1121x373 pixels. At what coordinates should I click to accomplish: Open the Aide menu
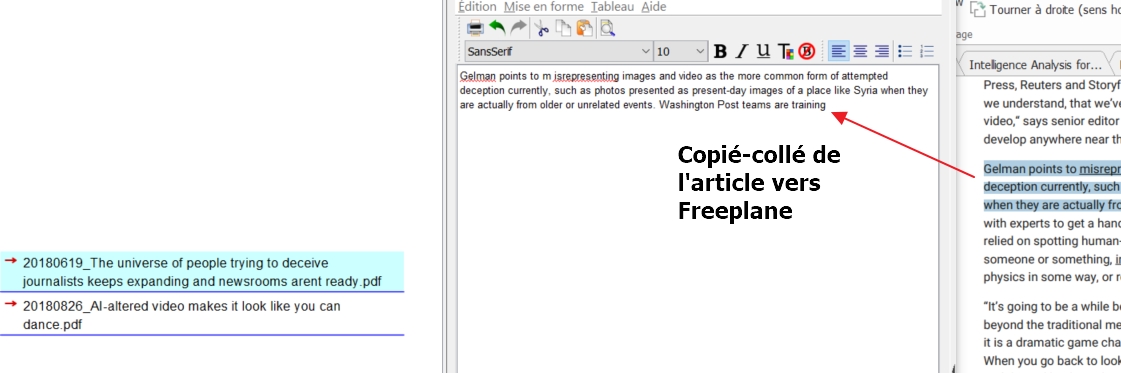click(653, 7)
